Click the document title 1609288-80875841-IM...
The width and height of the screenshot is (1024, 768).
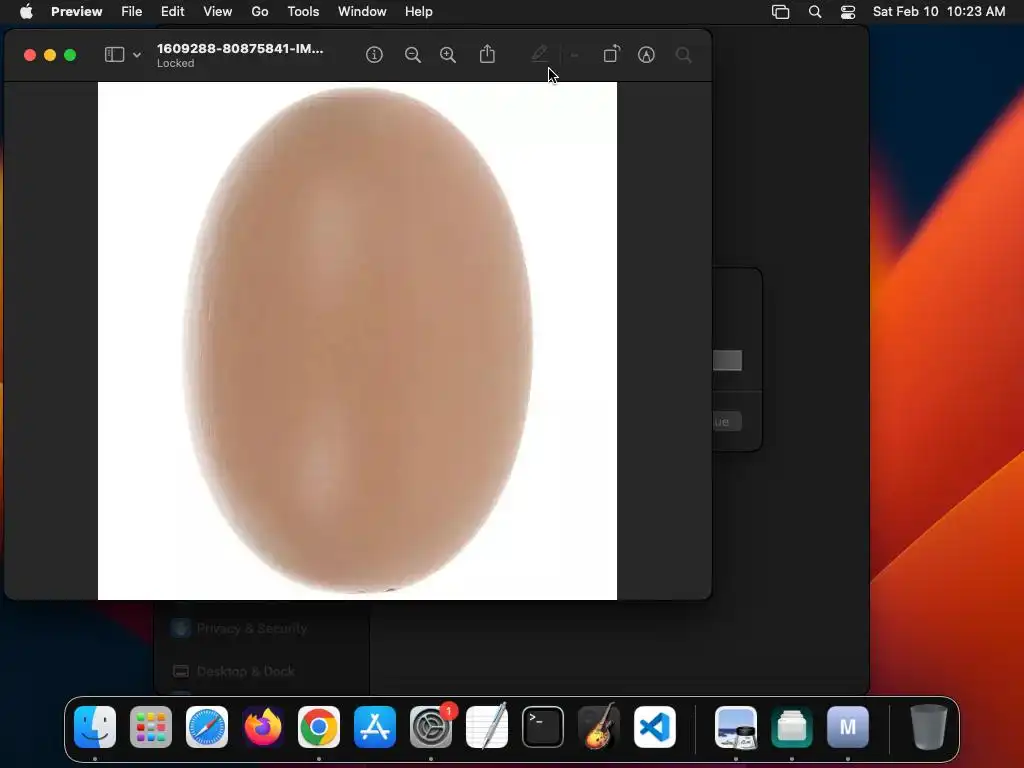240,48
